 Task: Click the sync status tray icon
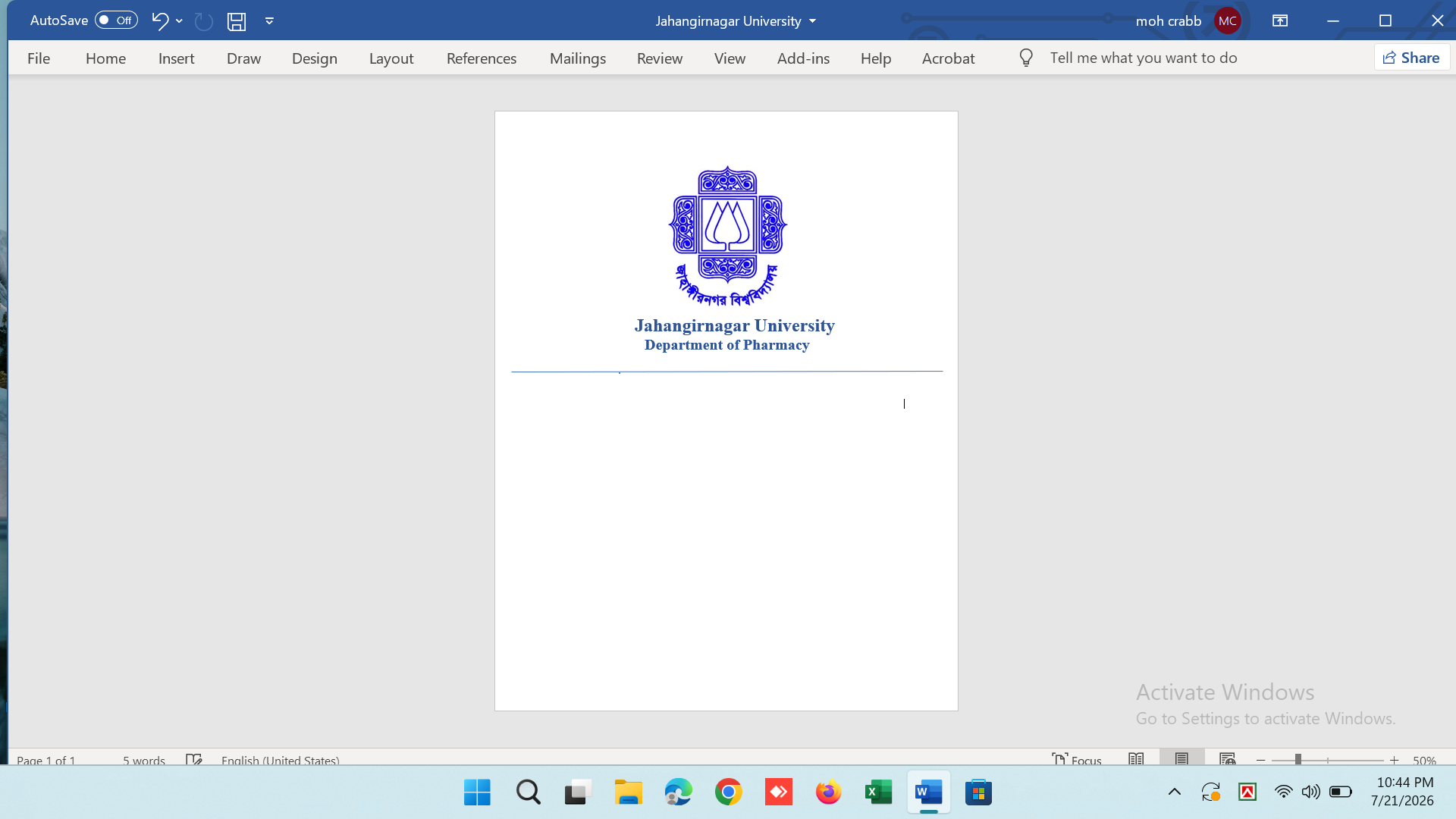(x=1211, y=792)
